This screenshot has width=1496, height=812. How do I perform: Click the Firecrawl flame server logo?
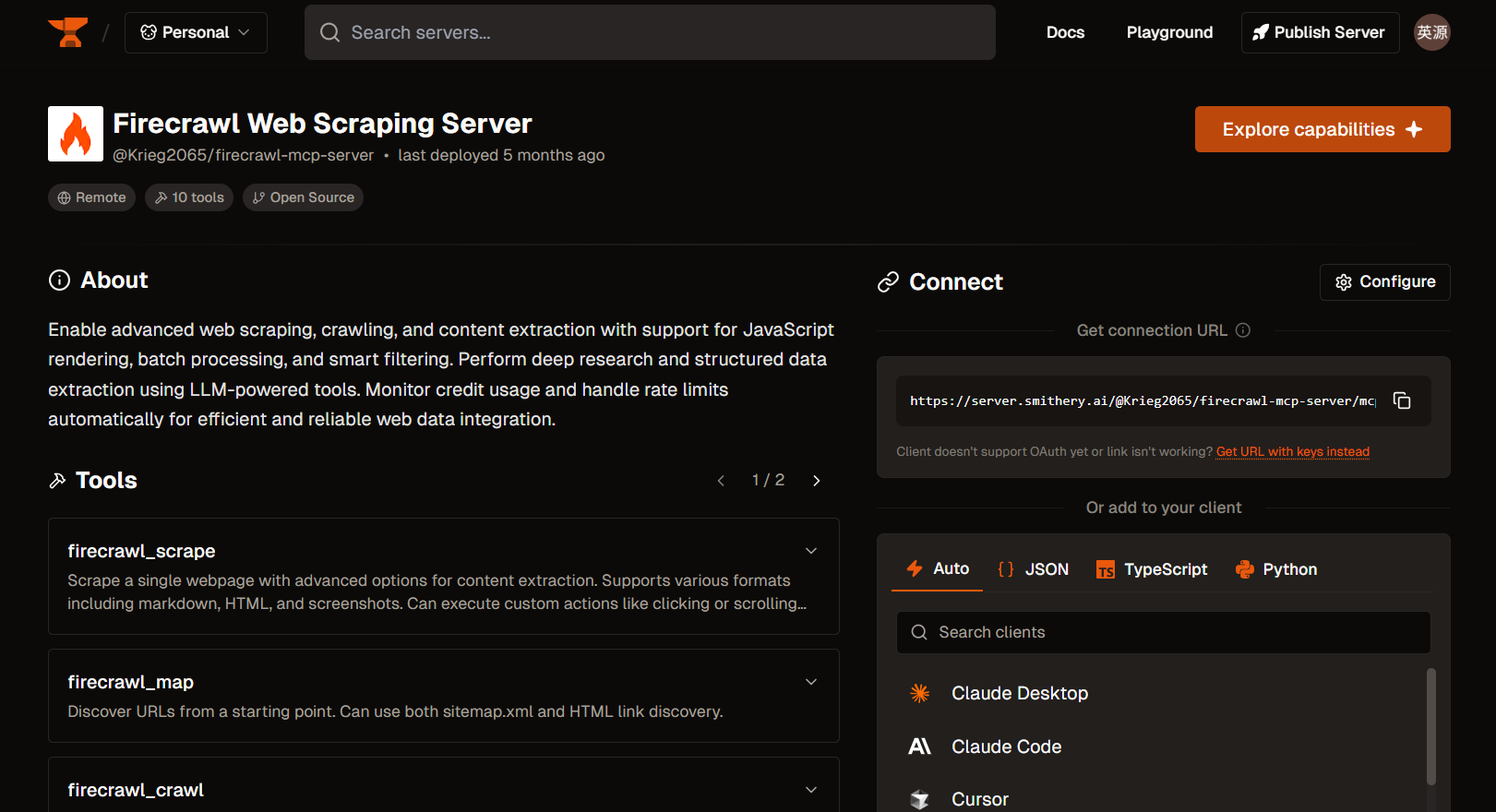[x=76, y=134]
